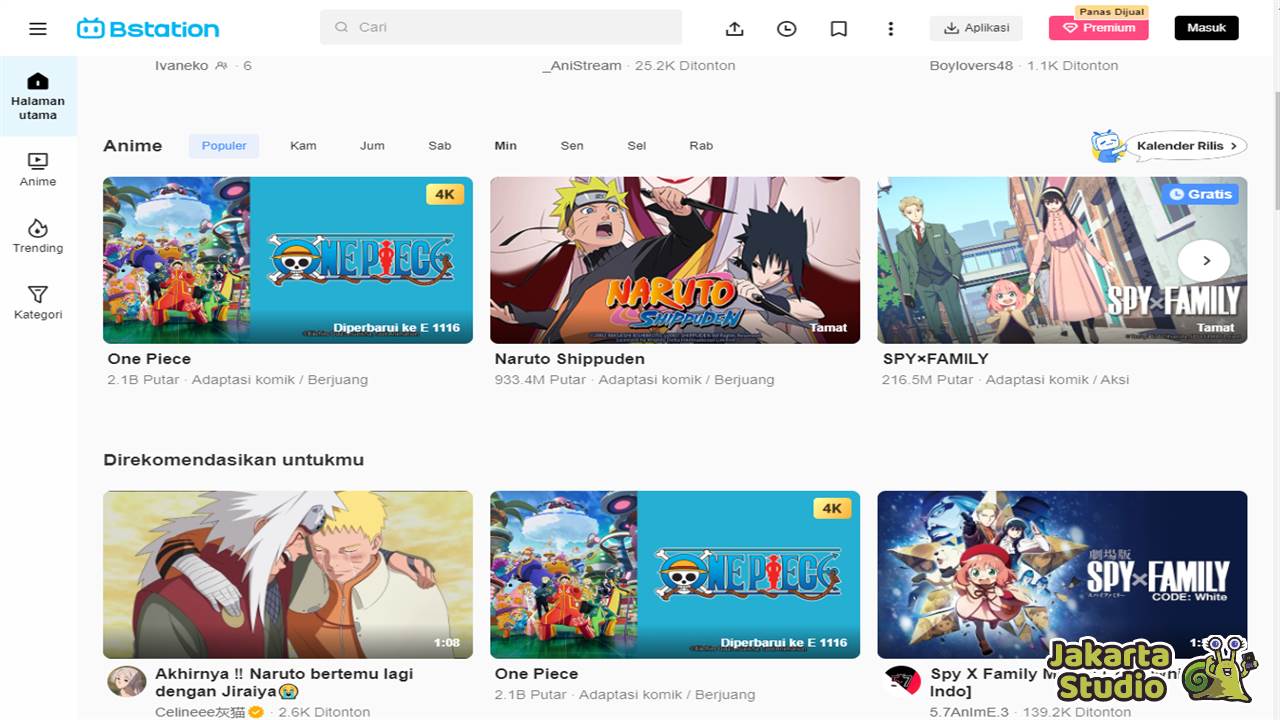This screenshot has height=720, width=1280.
Task: Open the Rab release schedule tab
Action: pyautogui.click(x=700, y=145)
